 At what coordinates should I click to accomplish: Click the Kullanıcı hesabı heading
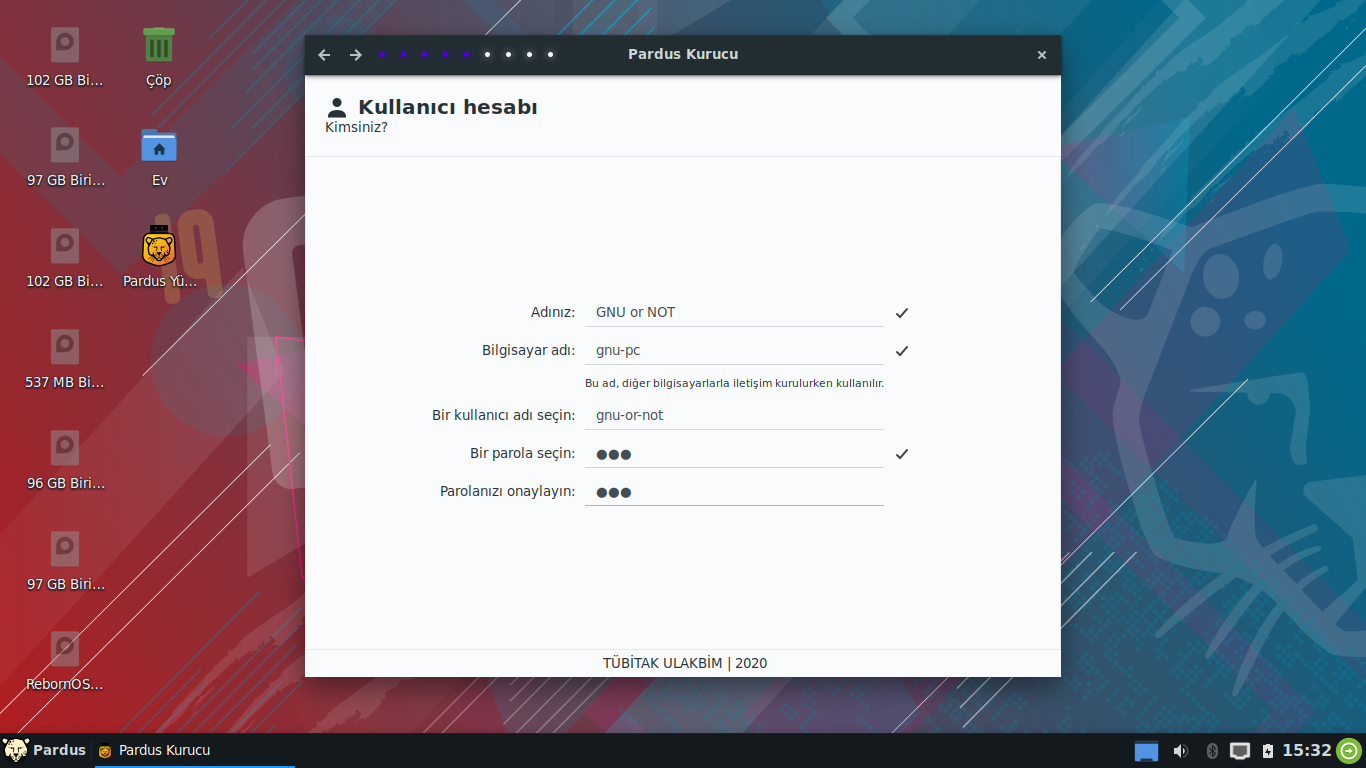(448, 107)
